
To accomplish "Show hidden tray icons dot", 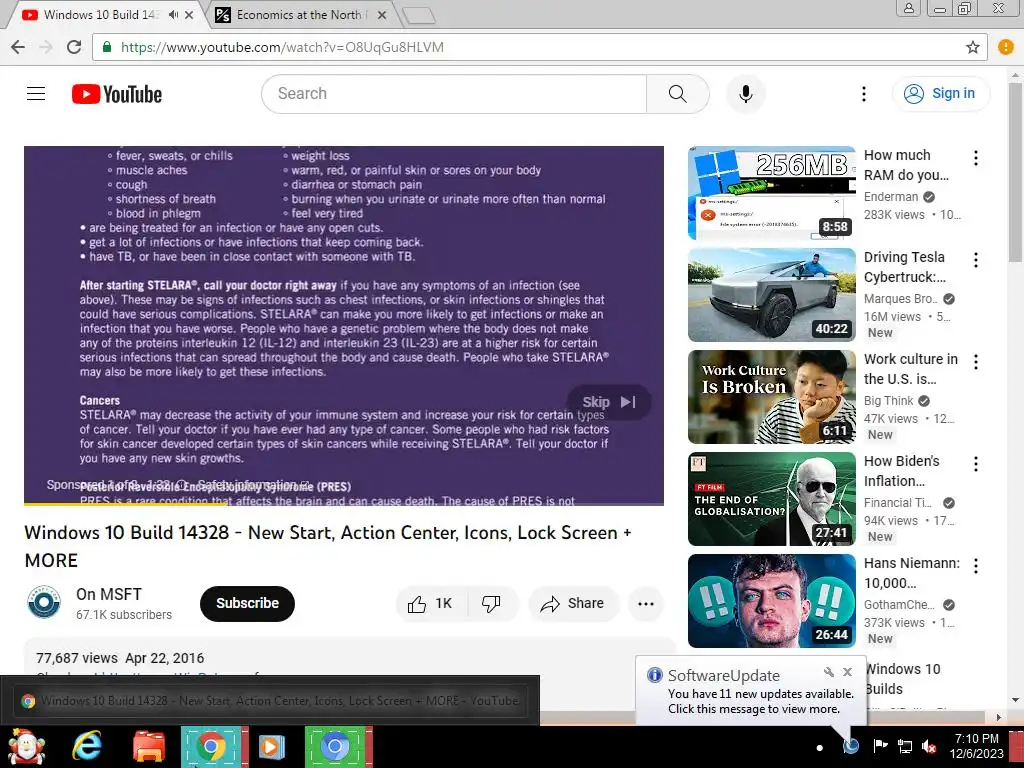I will click(820, 747).
